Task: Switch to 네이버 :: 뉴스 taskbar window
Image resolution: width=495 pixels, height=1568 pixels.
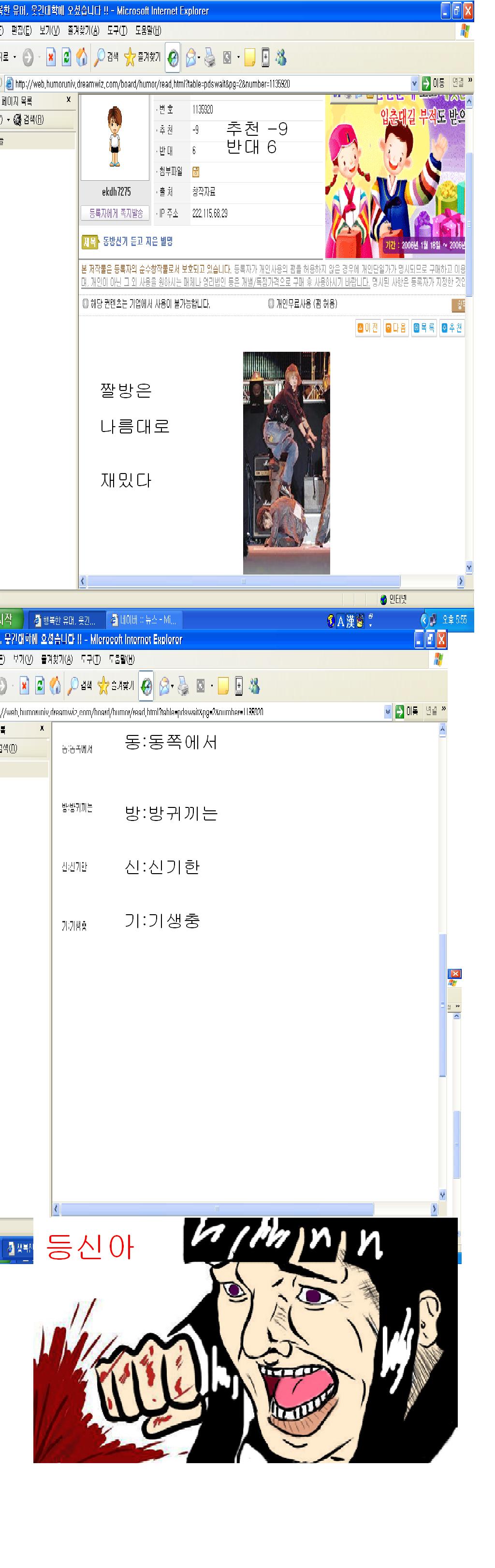Action: 145,620
